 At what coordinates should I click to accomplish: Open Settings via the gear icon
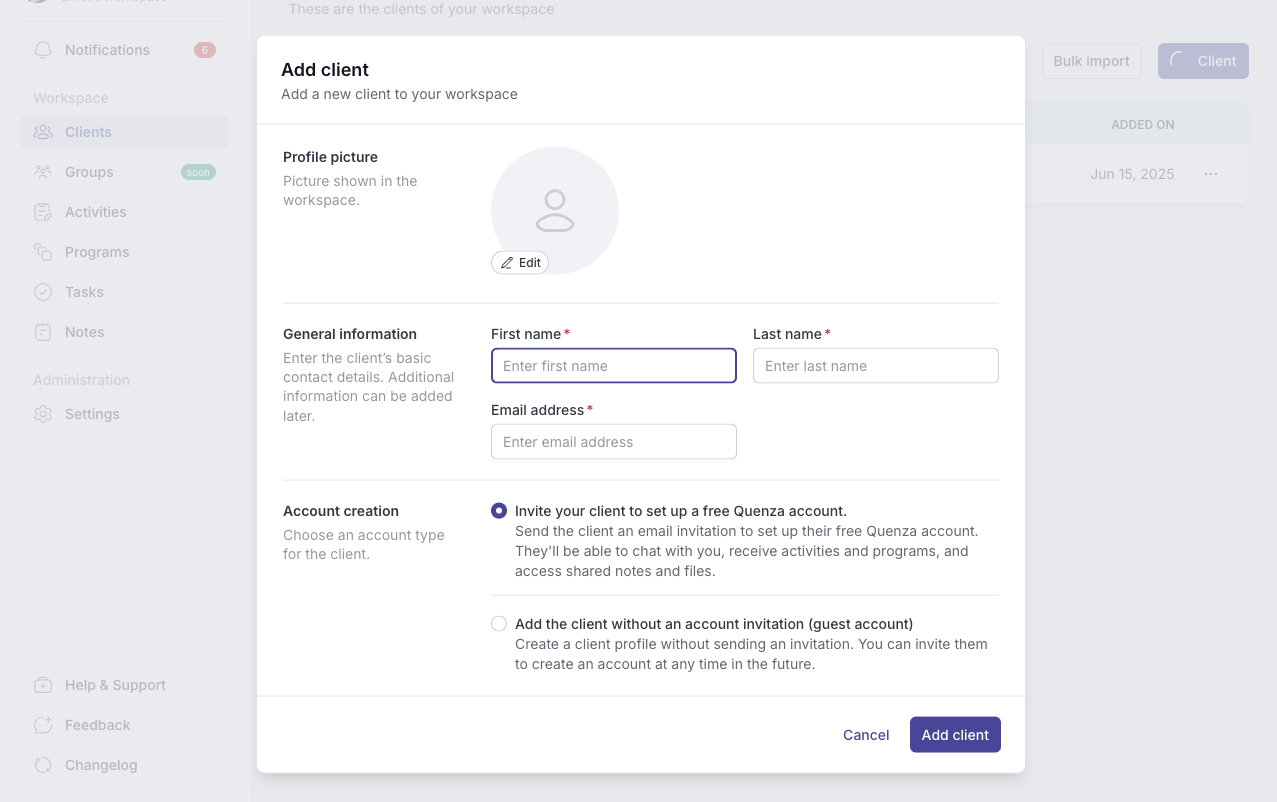tap(43, 414)
